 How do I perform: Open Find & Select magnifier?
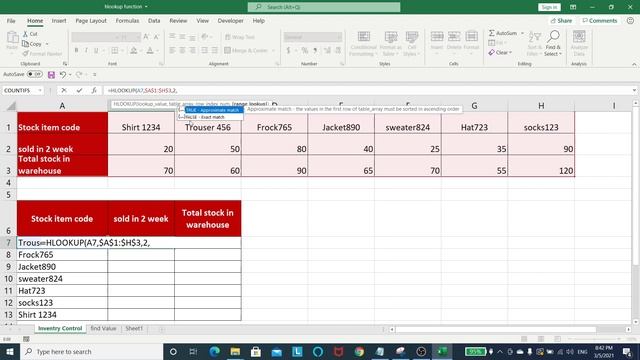[553, 43]
